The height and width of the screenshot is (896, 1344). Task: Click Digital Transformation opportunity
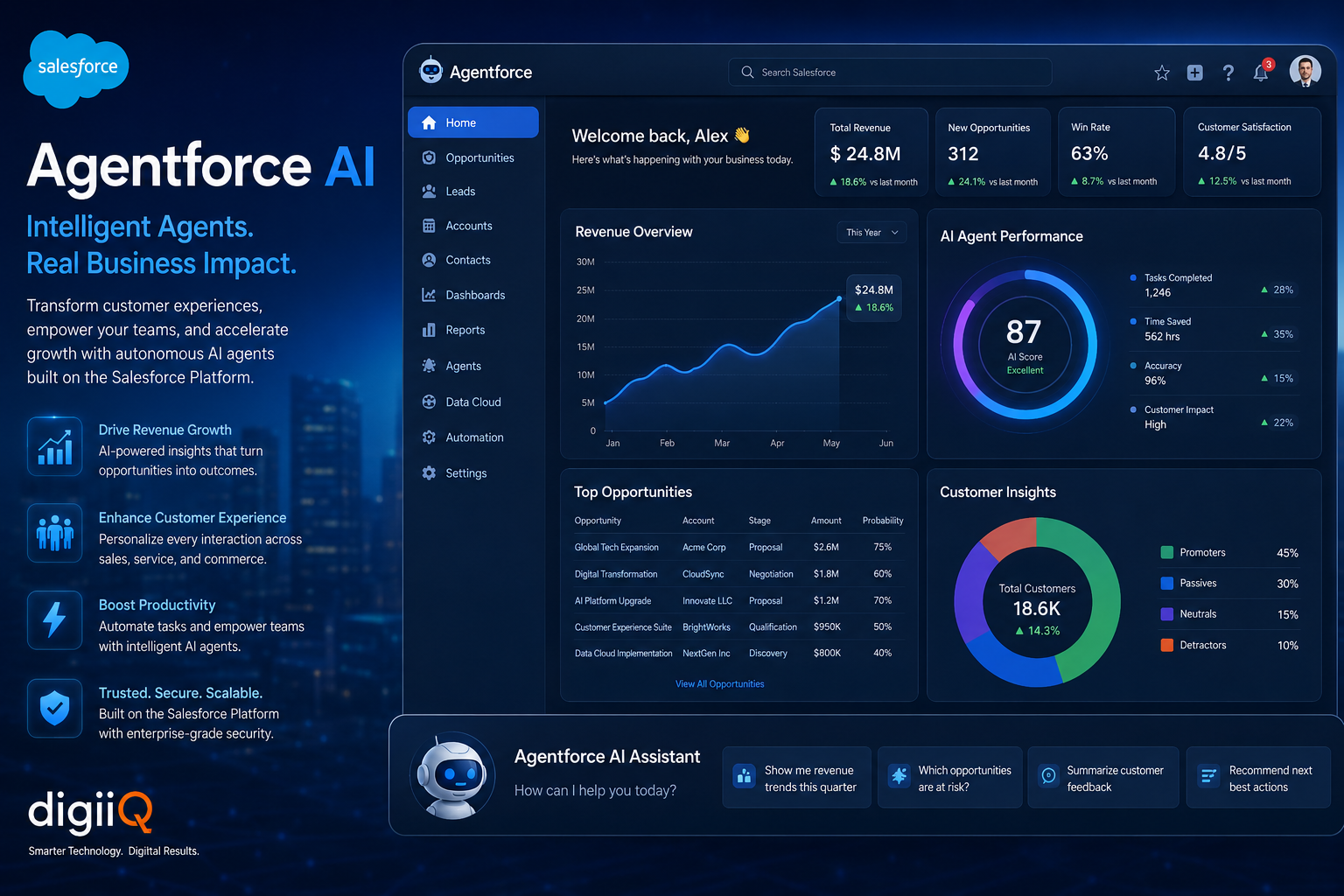pyautogui.click(x=616, y=574)
